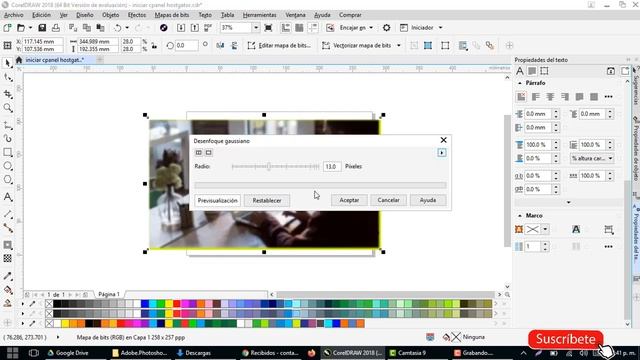
Task: Expand more paragraph options arrow
Action: (569, 202)
